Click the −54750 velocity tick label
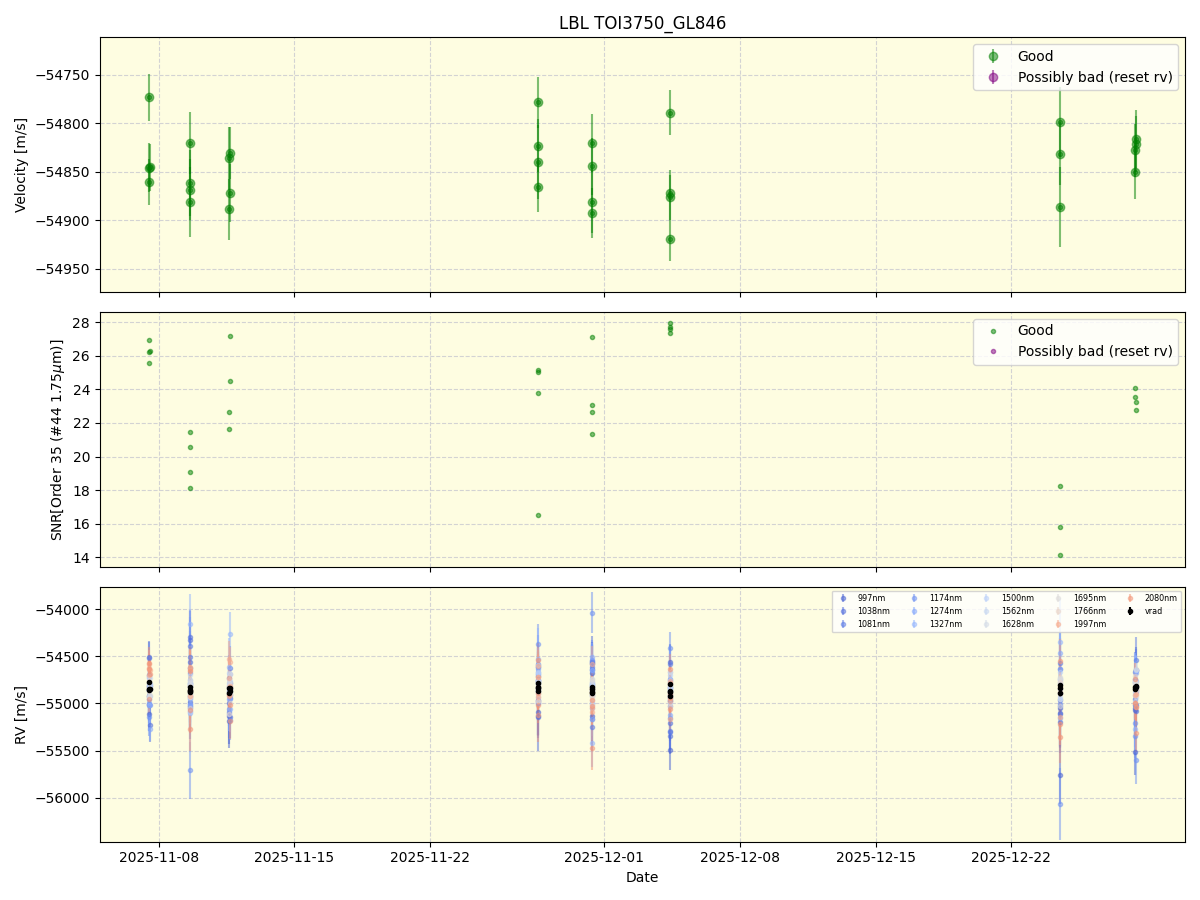This screenshot has height=900, width=1200. (63, 75)
